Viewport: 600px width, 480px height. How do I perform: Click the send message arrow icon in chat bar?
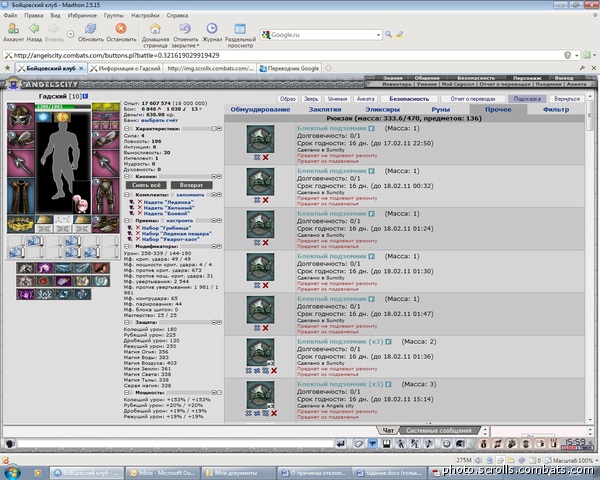pyautogui.click(x=341, y=444)
